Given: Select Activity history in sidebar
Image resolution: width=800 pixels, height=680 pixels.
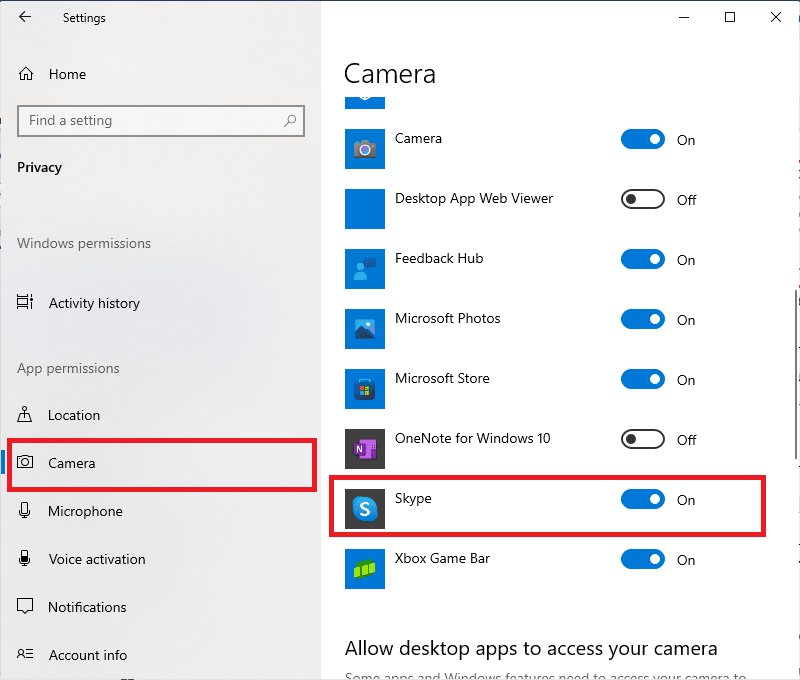Looking at the screenshot, I should pos(94,303).
